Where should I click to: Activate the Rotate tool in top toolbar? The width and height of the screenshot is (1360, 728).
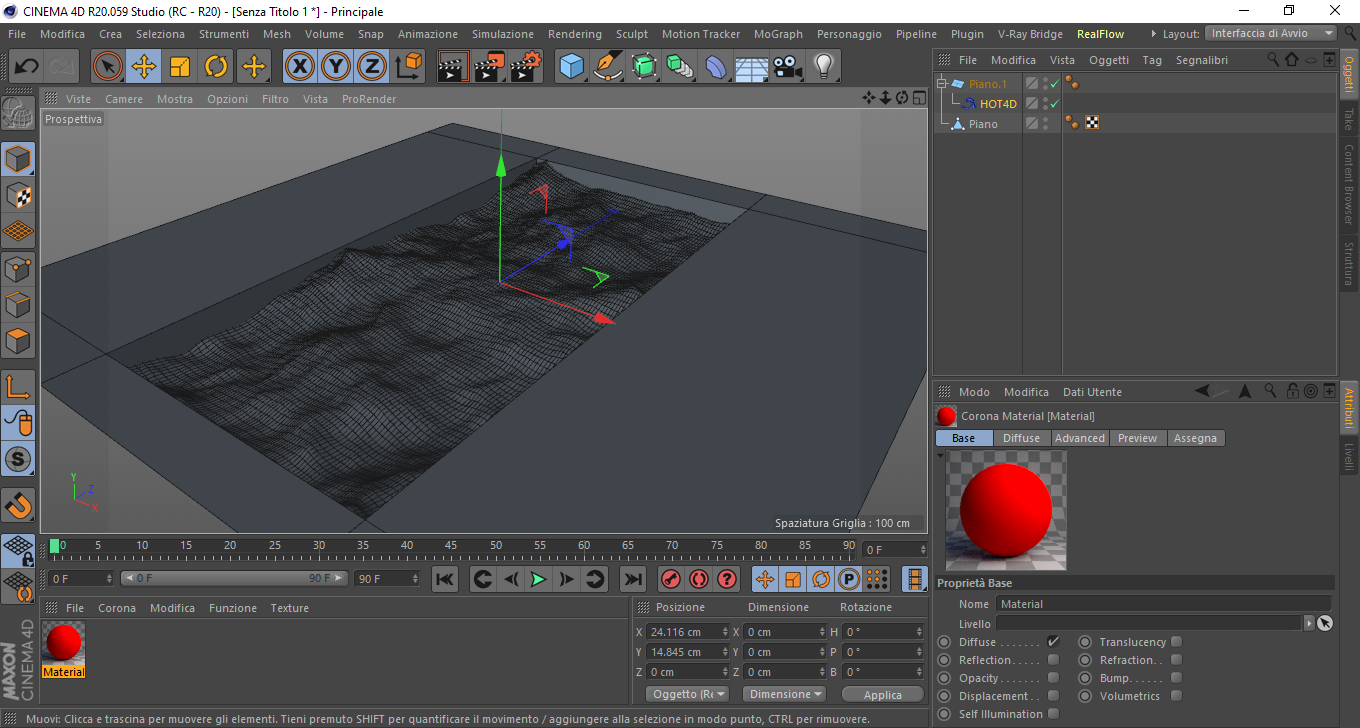(x=216, y=67)
